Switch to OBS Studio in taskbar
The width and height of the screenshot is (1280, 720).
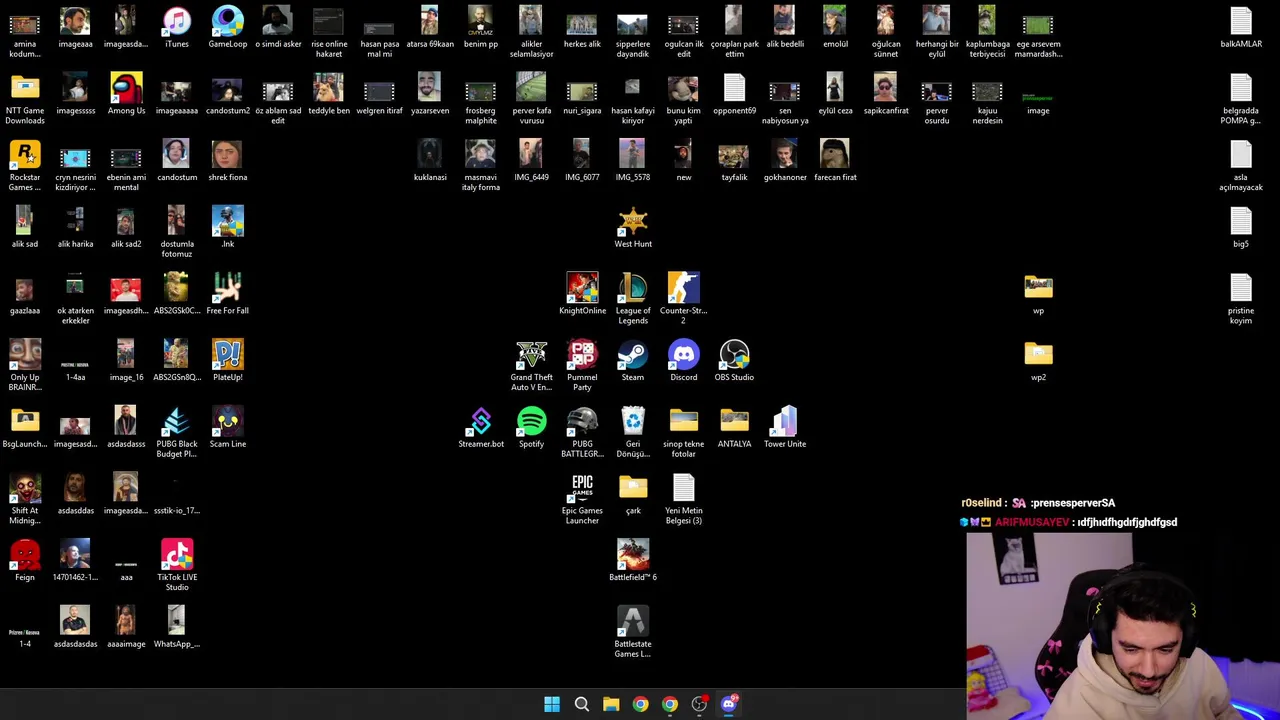699,704
